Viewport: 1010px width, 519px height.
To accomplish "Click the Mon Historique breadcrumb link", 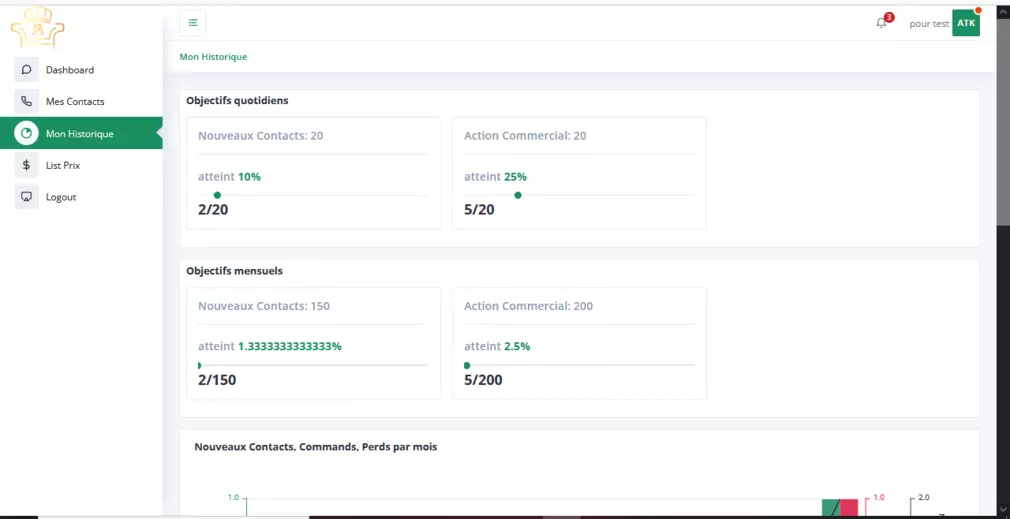I will [x=213, y=57].
